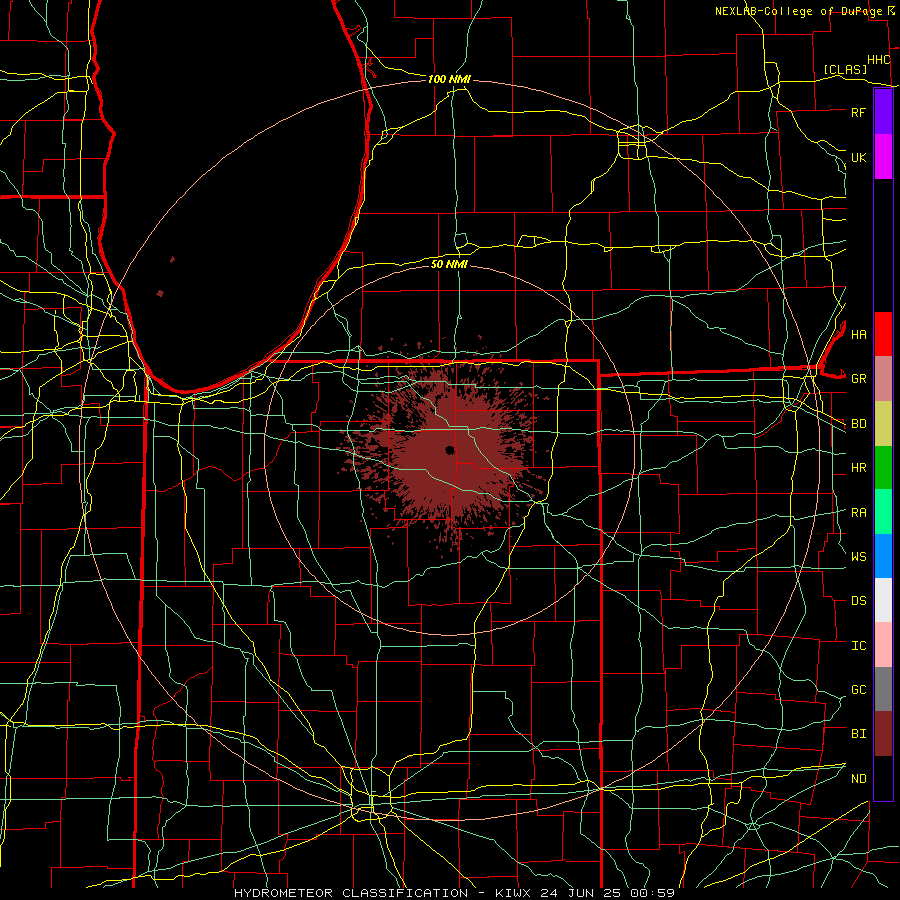This screenshot has height=900, width=900.
Task: Click the HR green legend swatch
Action: tap(883, 468)
